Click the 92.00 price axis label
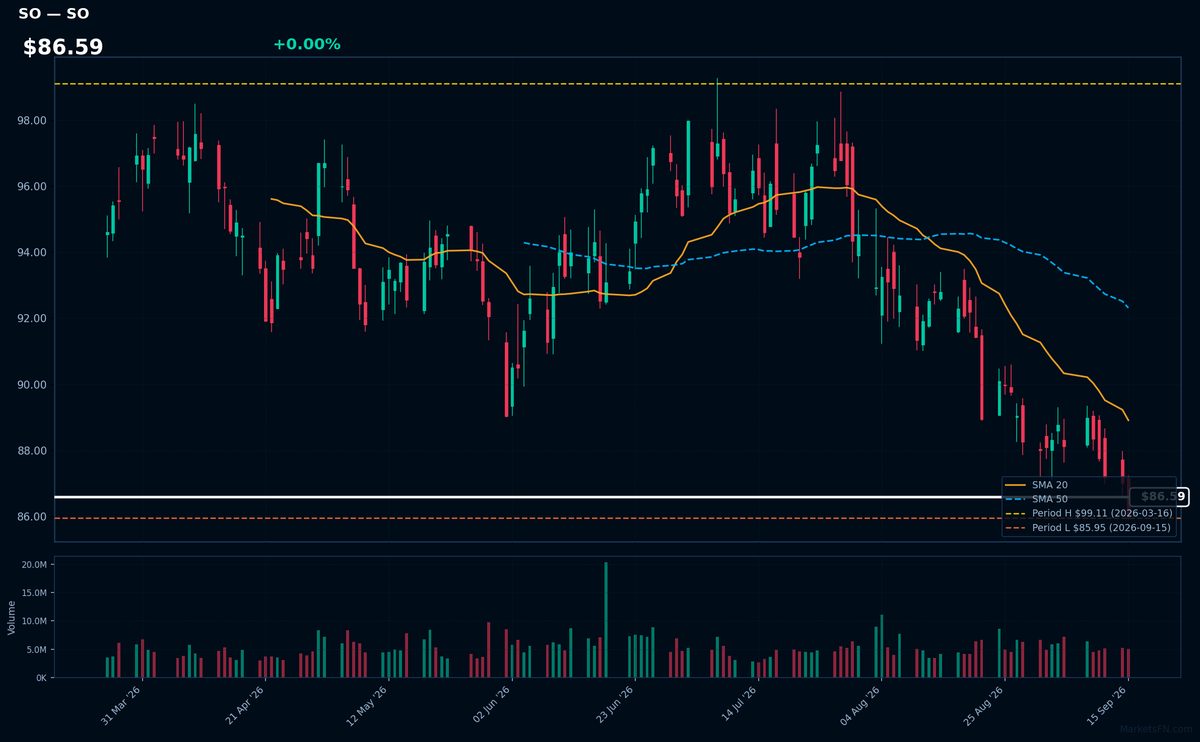The image size is (1200, 742). (x=31, y=319)
